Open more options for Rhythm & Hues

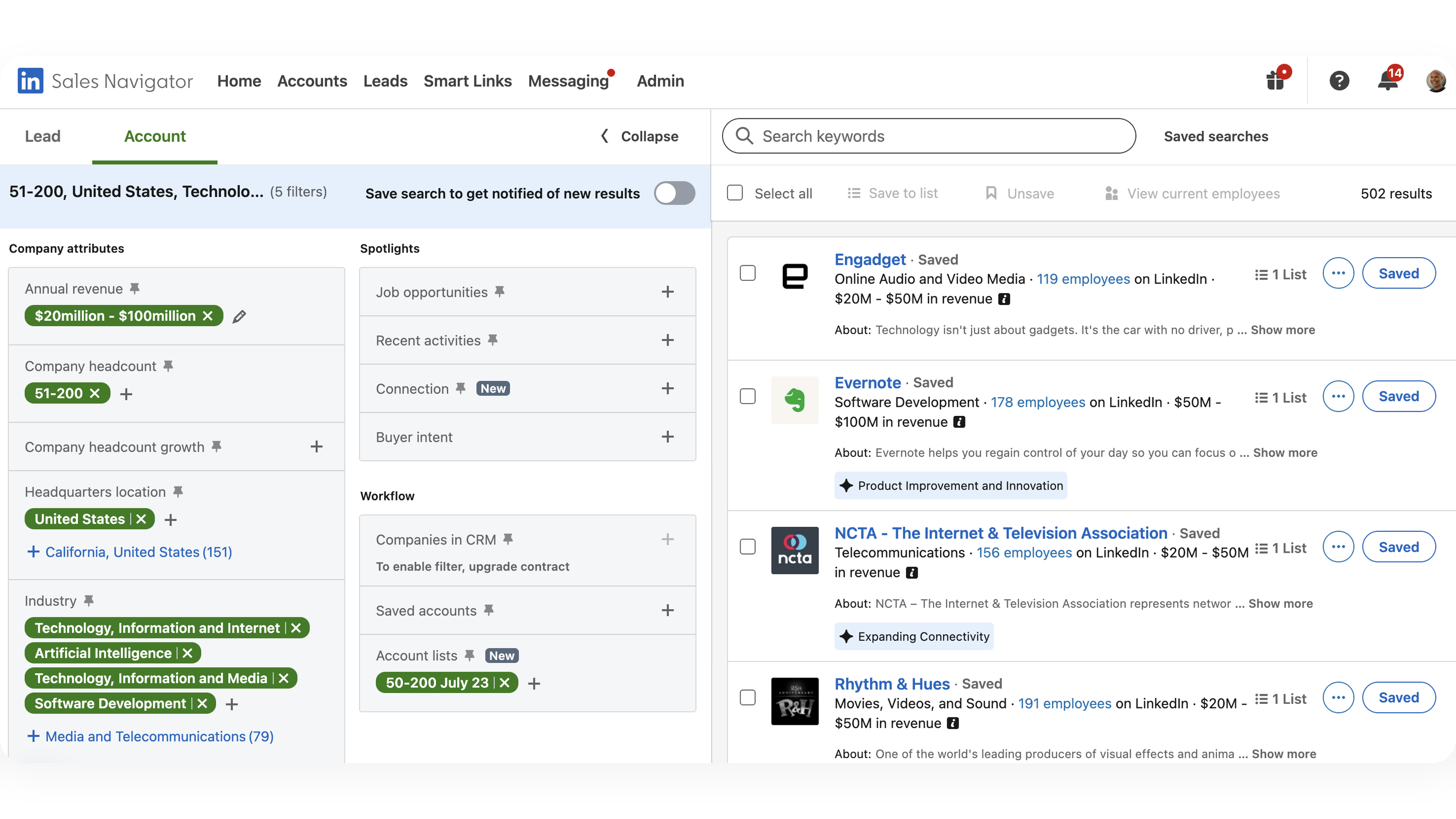click(1338, 698)
